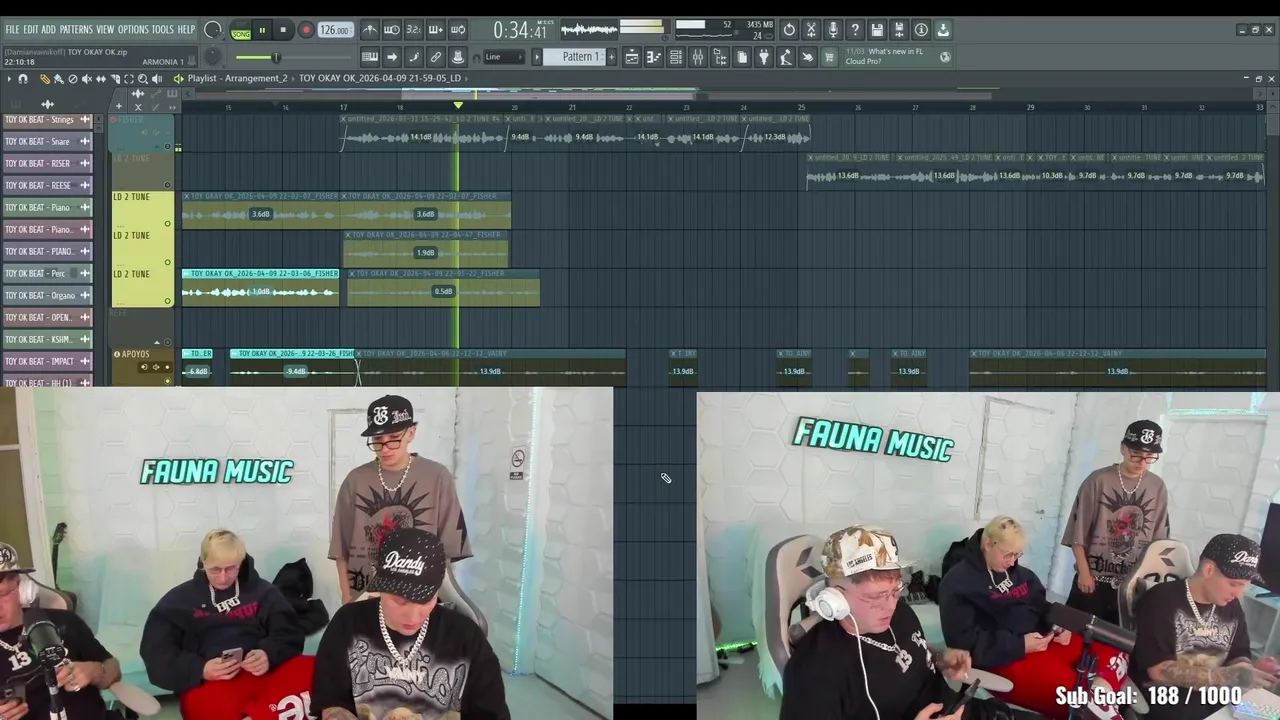Add new pattern with plus button
Viewport: 1280px width, 720px height.
612,57
